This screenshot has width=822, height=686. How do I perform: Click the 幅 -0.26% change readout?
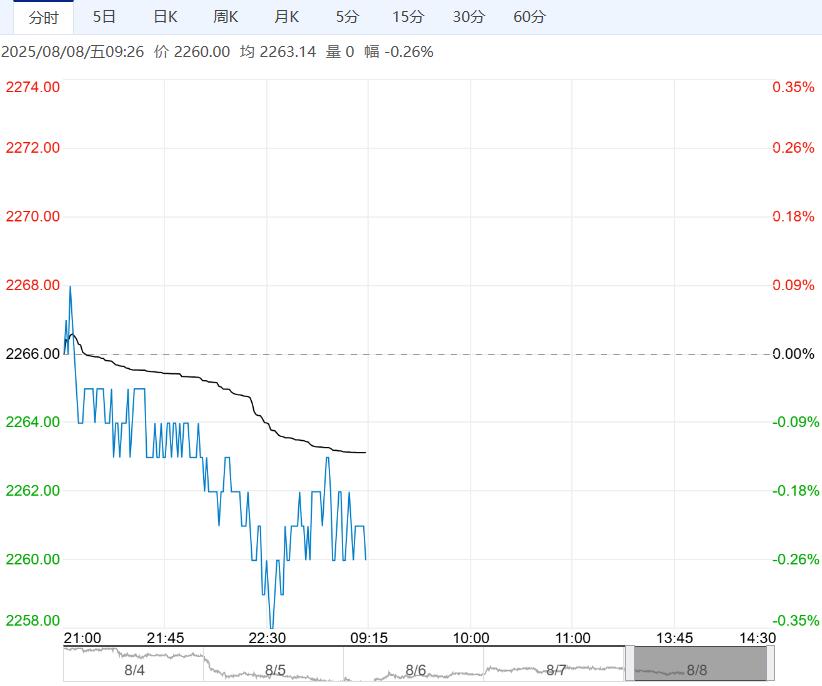pyautogui.click(x=399, y=52)
